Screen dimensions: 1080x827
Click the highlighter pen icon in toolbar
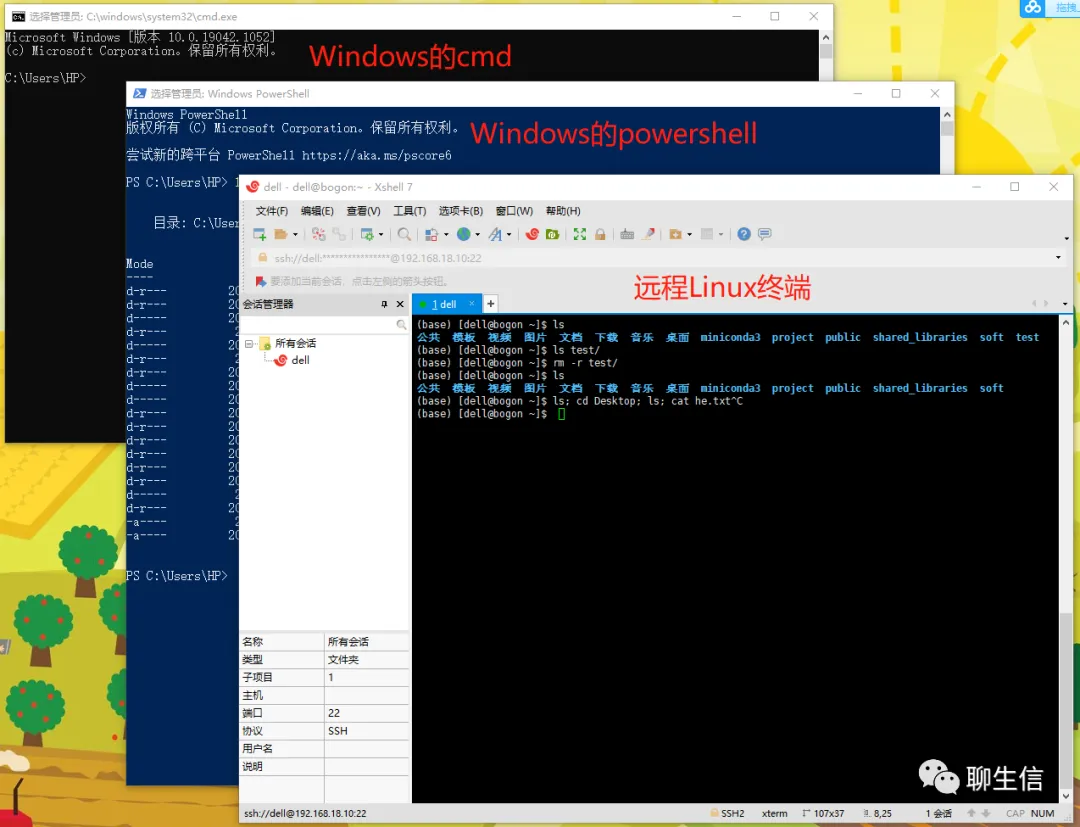click(647, 234)
